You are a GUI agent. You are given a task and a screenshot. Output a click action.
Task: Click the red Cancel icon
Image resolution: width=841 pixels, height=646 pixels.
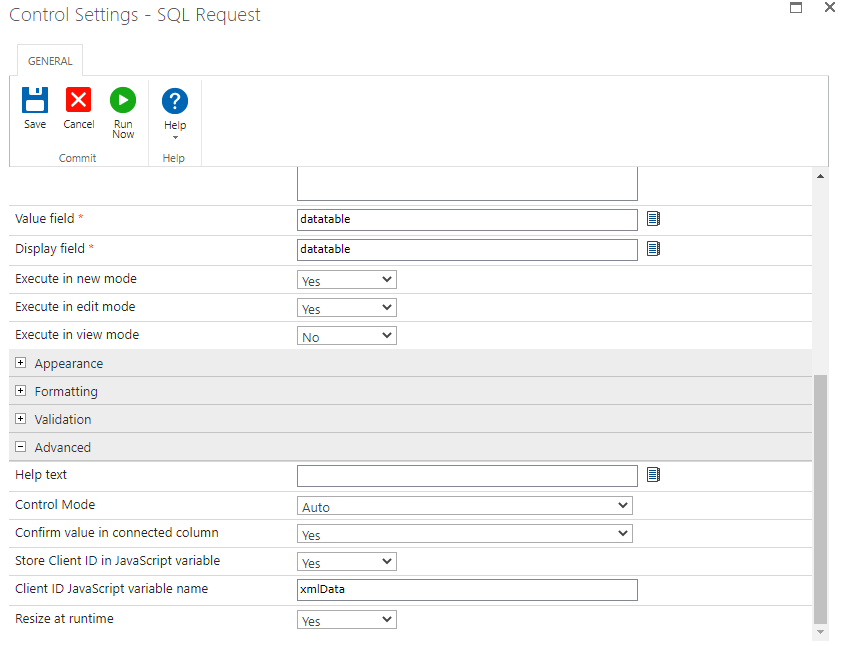78,100
